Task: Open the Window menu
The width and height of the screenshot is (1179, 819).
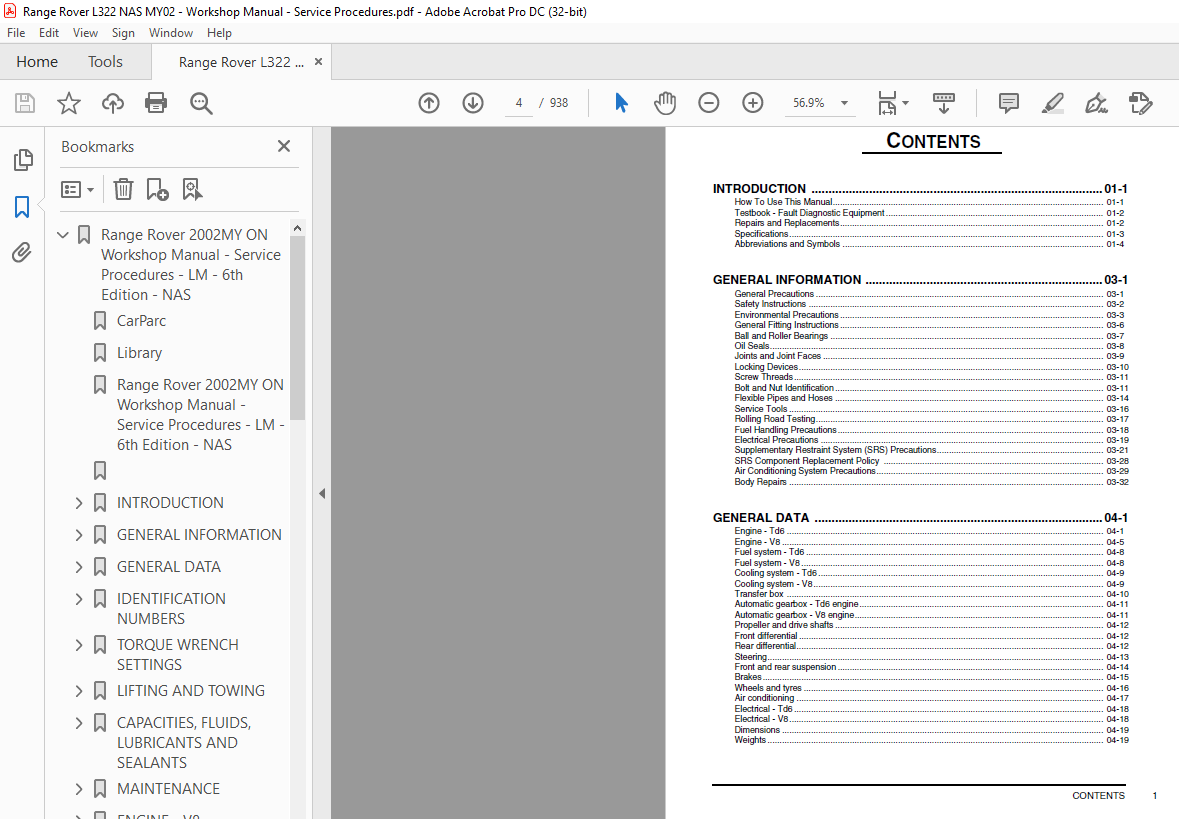Action: tap(171, 33)
